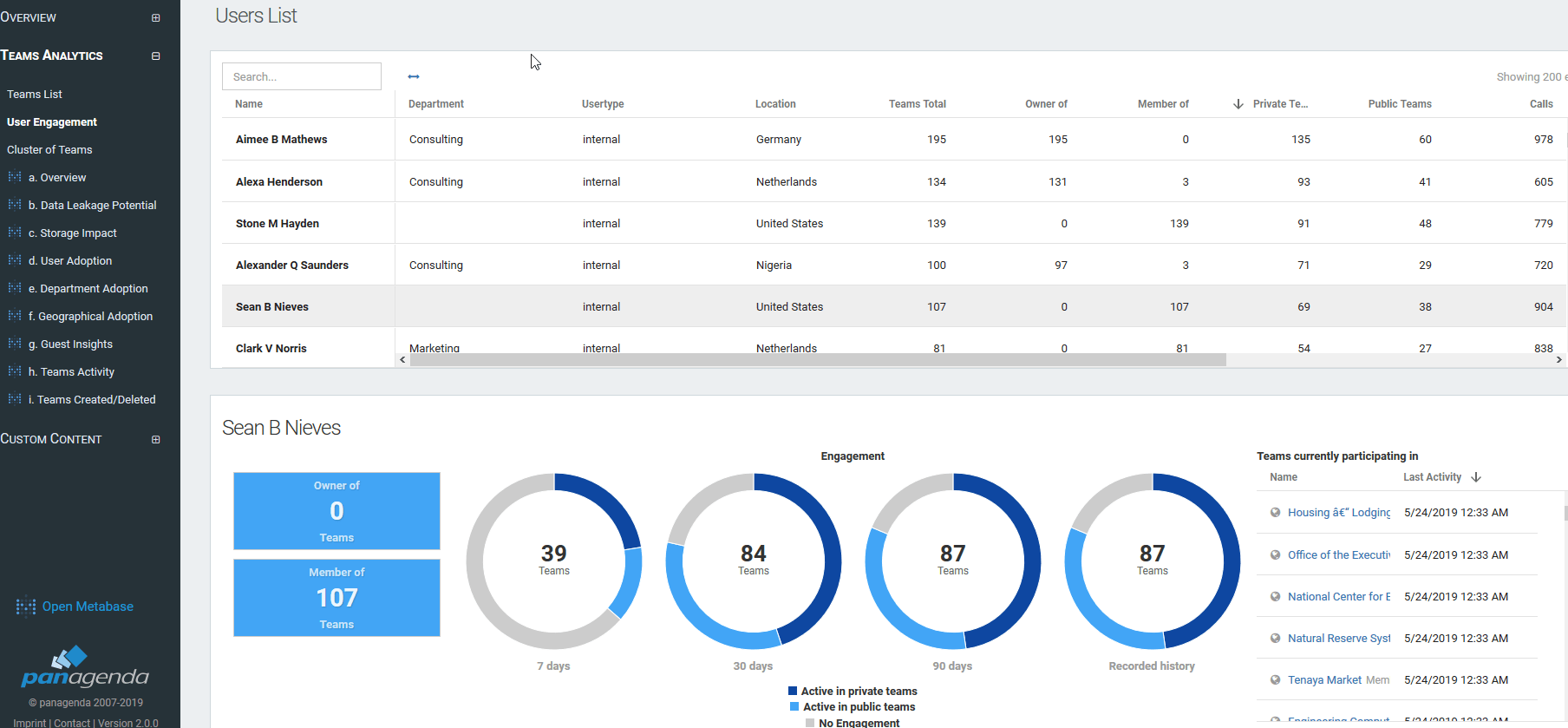Click the globe icon beside Natural Reserve team
1568x728 pixels.
(x=1275, y=639)
